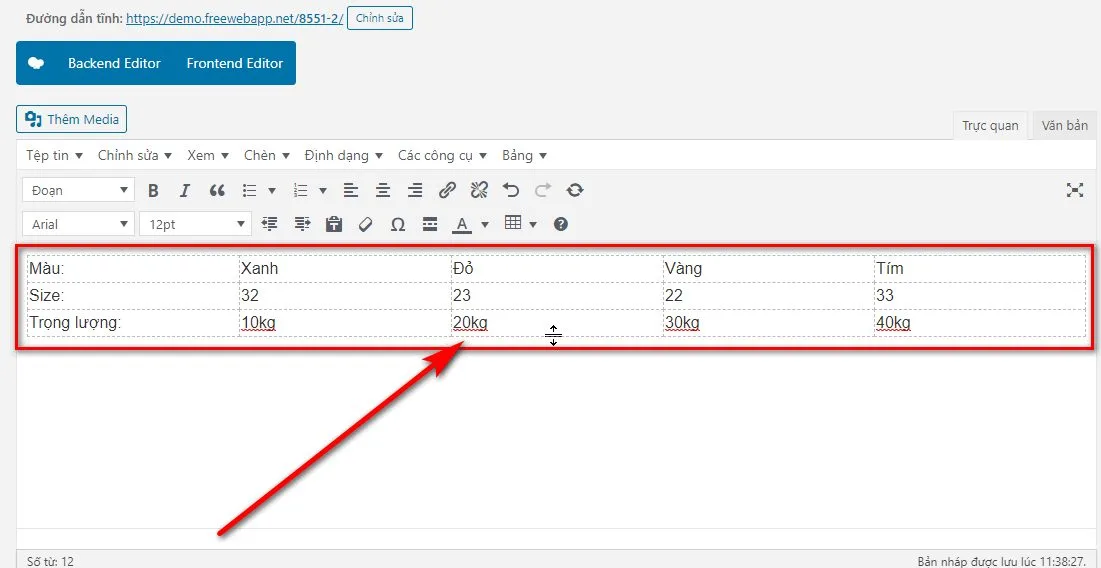Screen dimensions: 1101x568
Task: Insert a bulleted list
Action: 249,190
